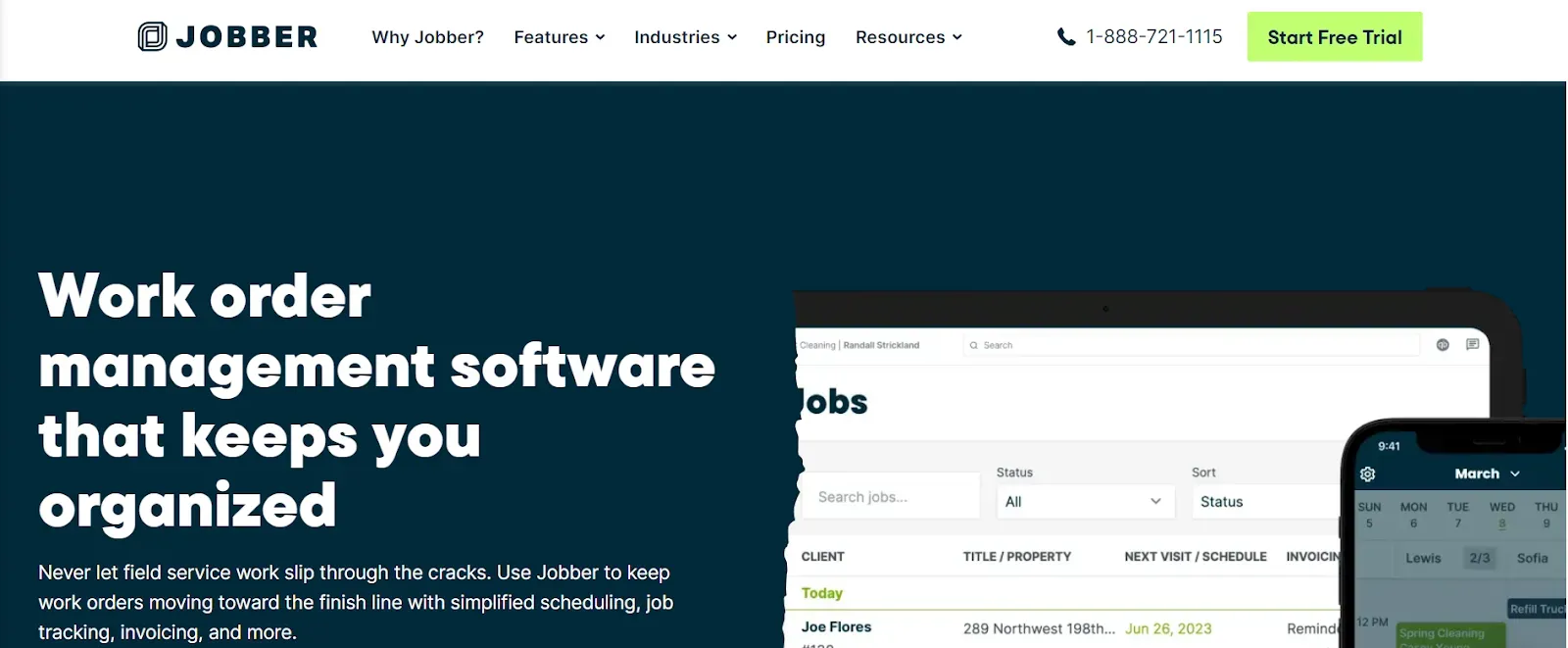
Task: Expand the March month selector
Action: [x=1487, y=474]
